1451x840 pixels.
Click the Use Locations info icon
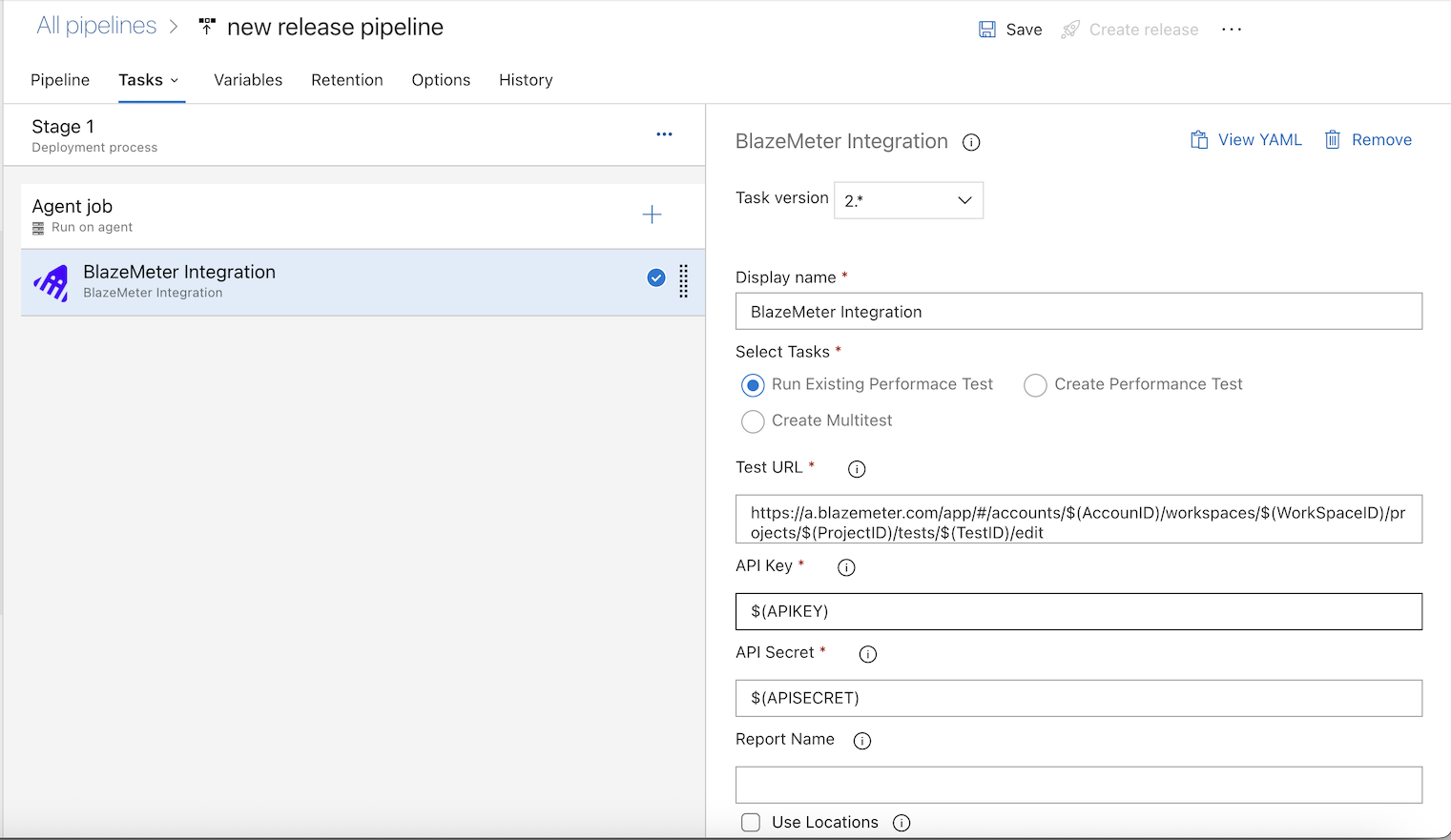(x=902, y=822)
